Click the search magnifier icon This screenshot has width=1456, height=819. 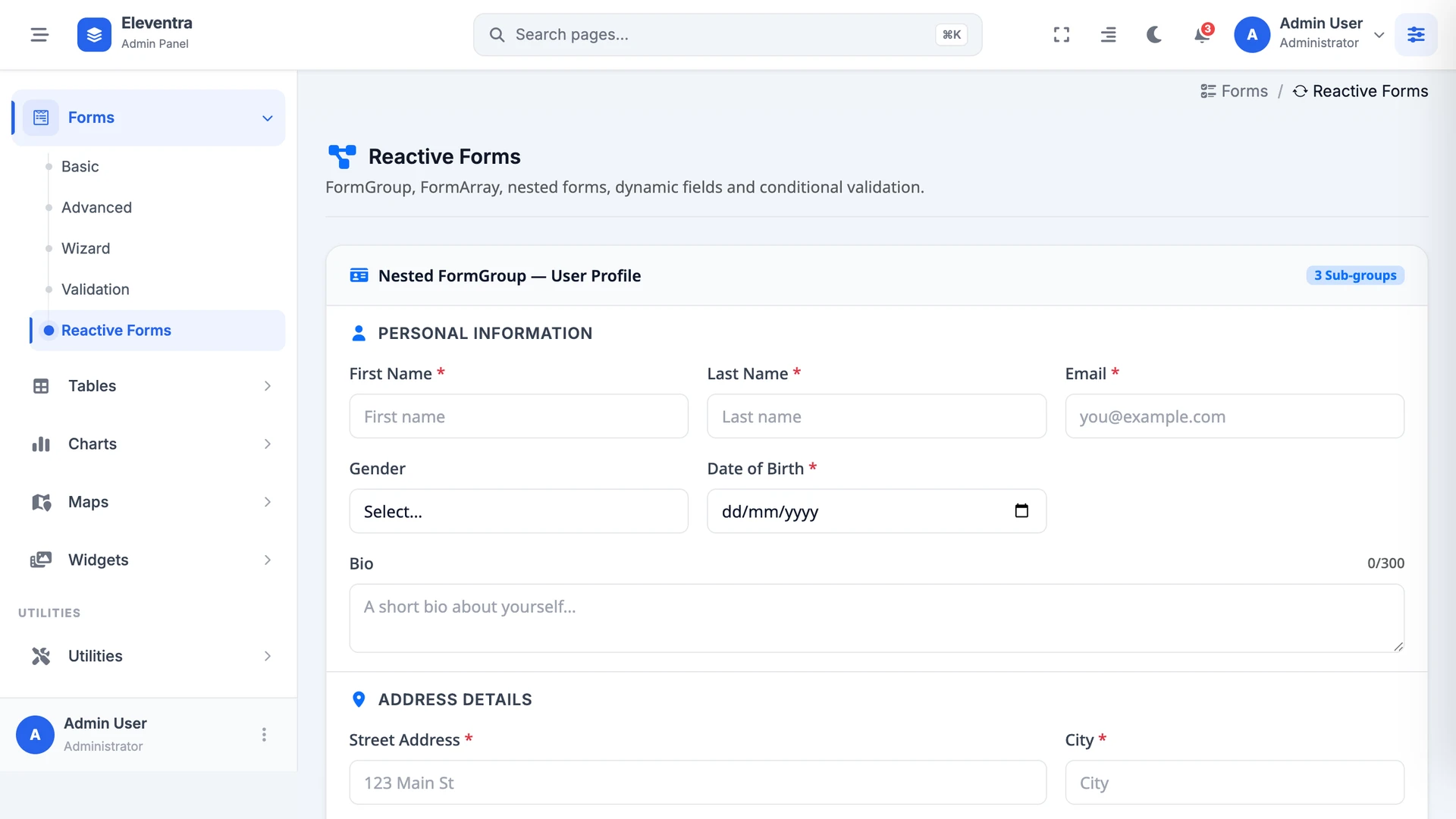497,35
